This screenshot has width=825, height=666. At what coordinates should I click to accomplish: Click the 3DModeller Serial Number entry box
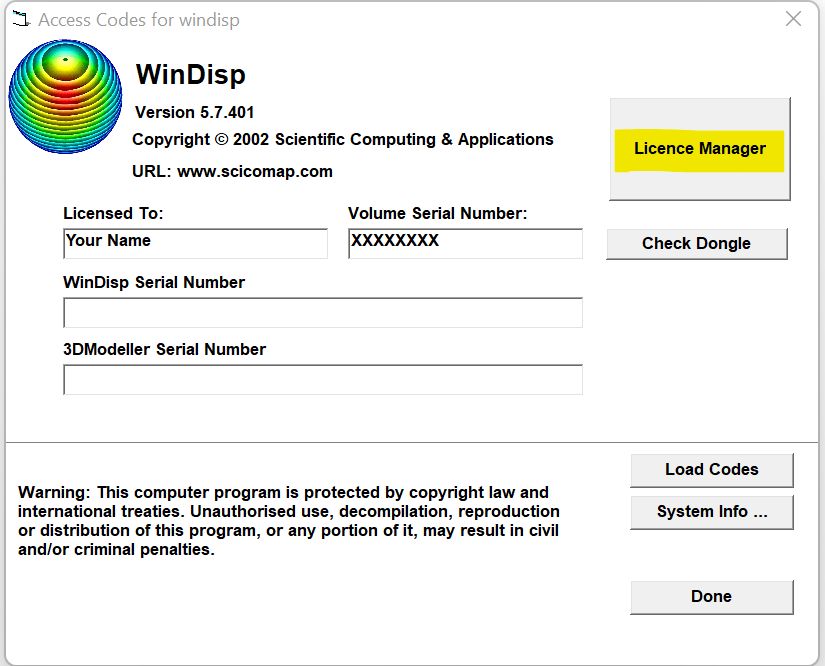[x=322, y=379]
